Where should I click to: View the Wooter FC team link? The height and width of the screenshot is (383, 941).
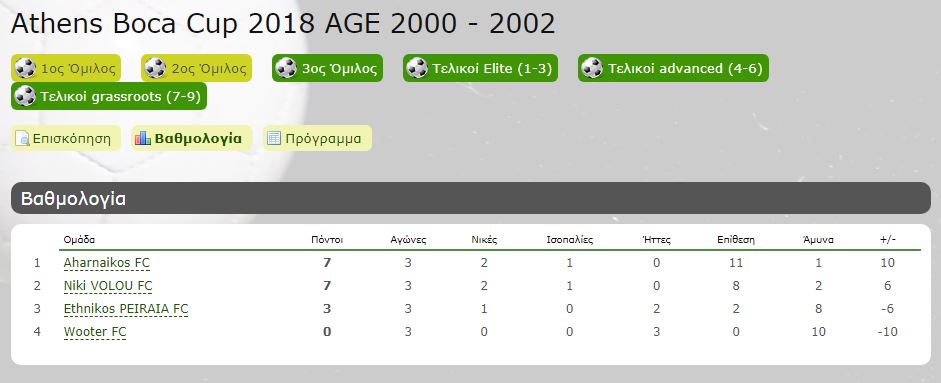95,332
